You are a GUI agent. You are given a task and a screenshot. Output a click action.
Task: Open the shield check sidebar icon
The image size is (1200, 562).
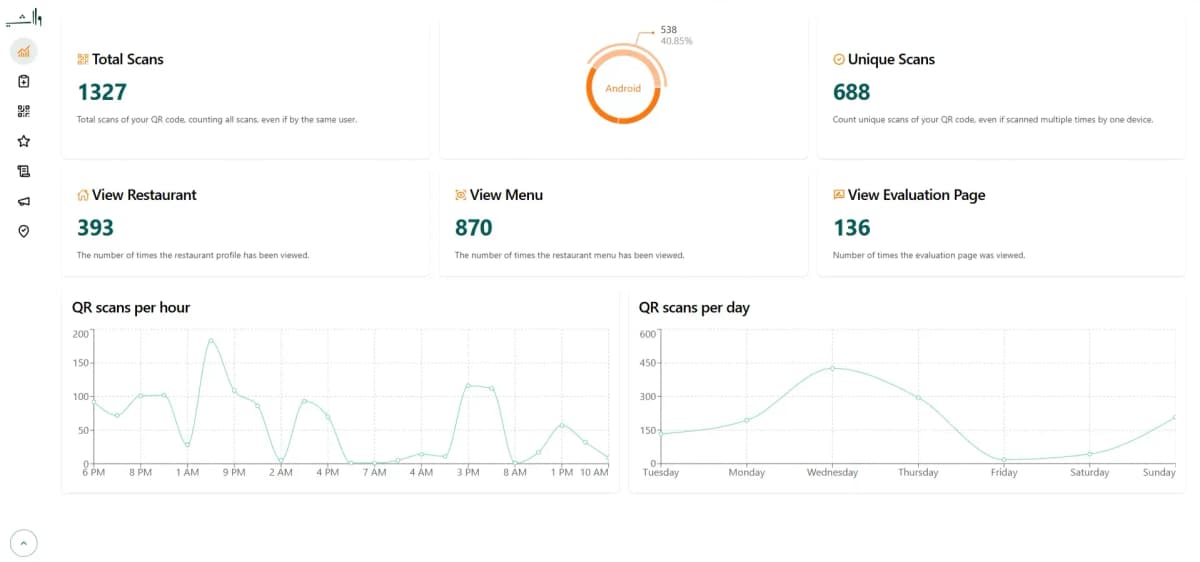[x=24, y=231]
